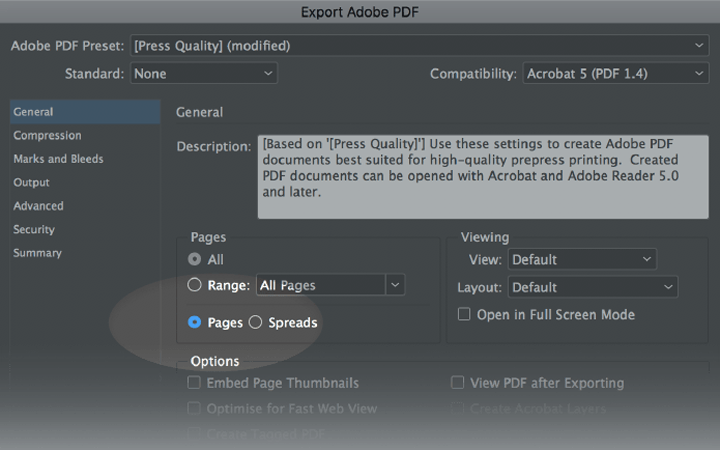Expand the page Range dropdown arrow
This screenshot has width=720, height=450.
coord(396,285)
